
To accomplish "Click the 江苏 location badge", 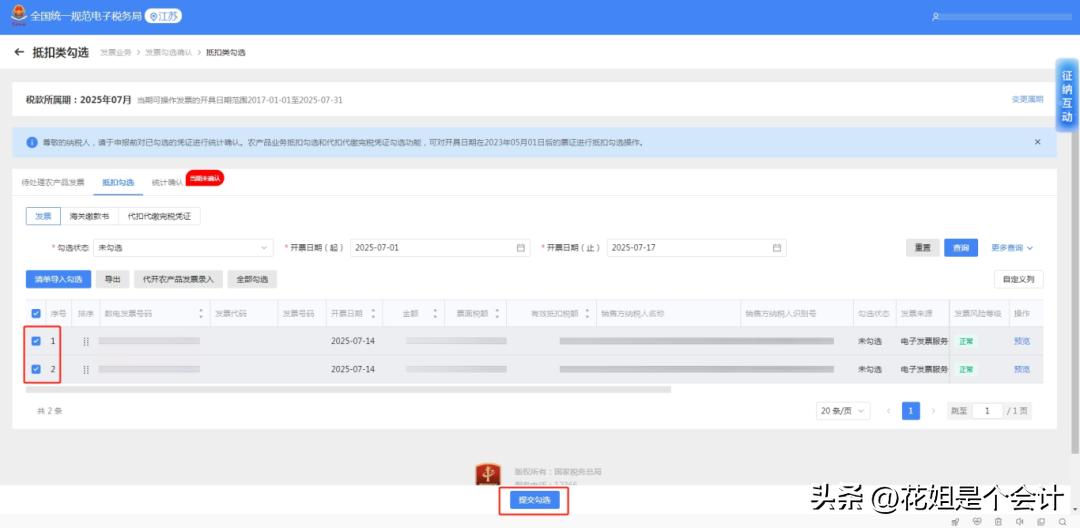I will click(163, 16).
